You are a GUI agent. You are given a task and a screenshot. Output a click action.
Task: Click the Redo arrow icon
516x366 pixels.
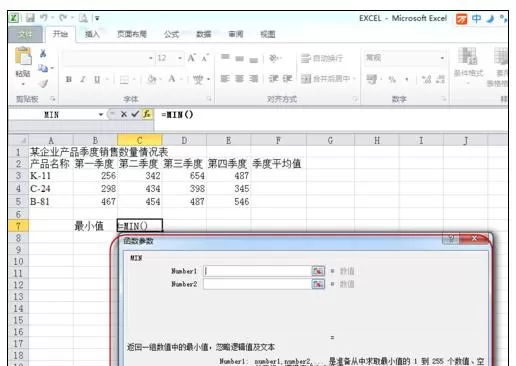click(63, 18)
